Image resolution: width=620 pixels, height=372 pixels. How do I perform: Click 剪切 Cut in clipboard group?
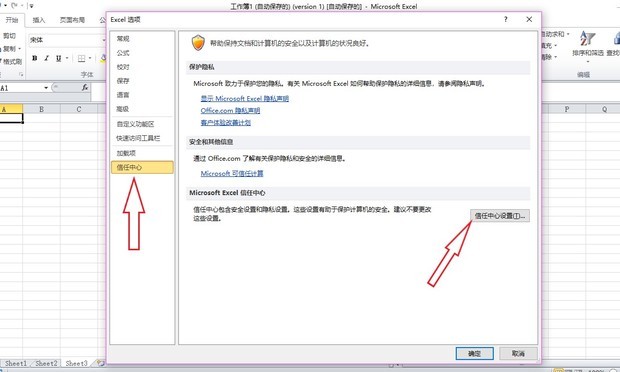pos(9,36)
